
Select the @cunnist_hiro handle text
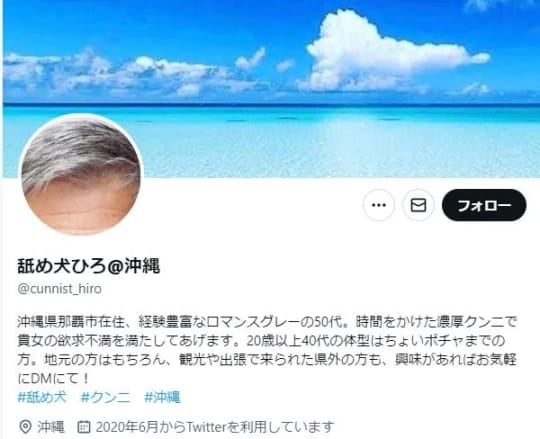click(x=60, y=289)
